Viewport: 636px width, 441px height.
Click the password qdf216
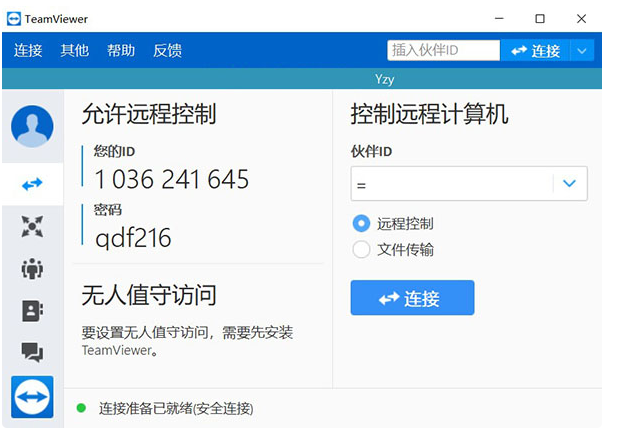click(133, 238)
